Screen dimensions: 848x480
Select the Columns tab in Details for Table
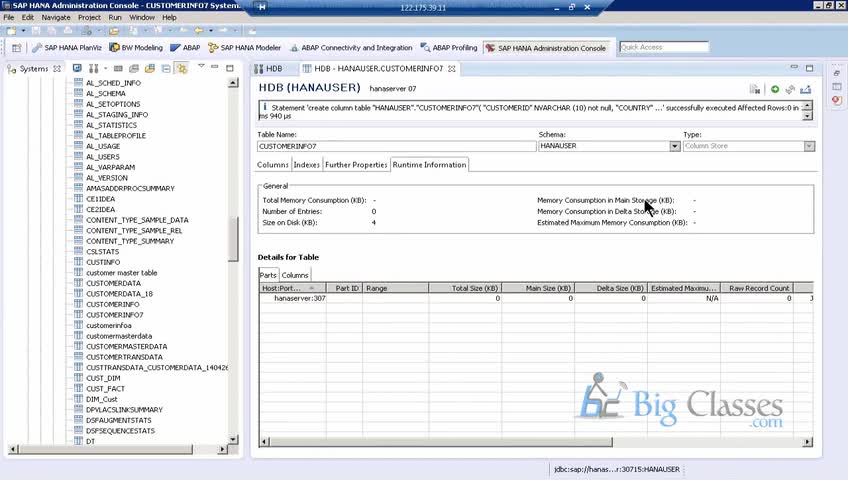(x=295, y=275)
